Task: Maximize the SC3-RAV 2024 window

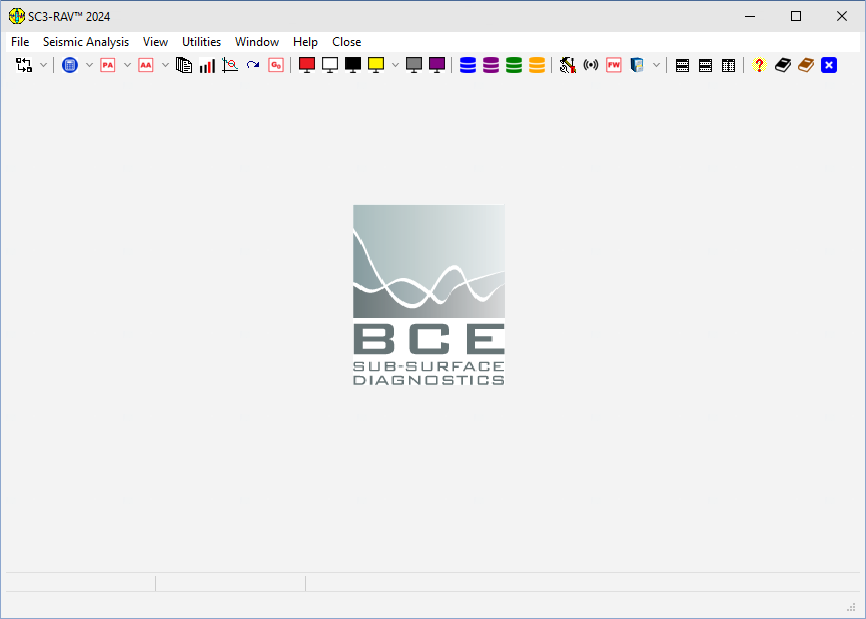Action: point(796,17)
